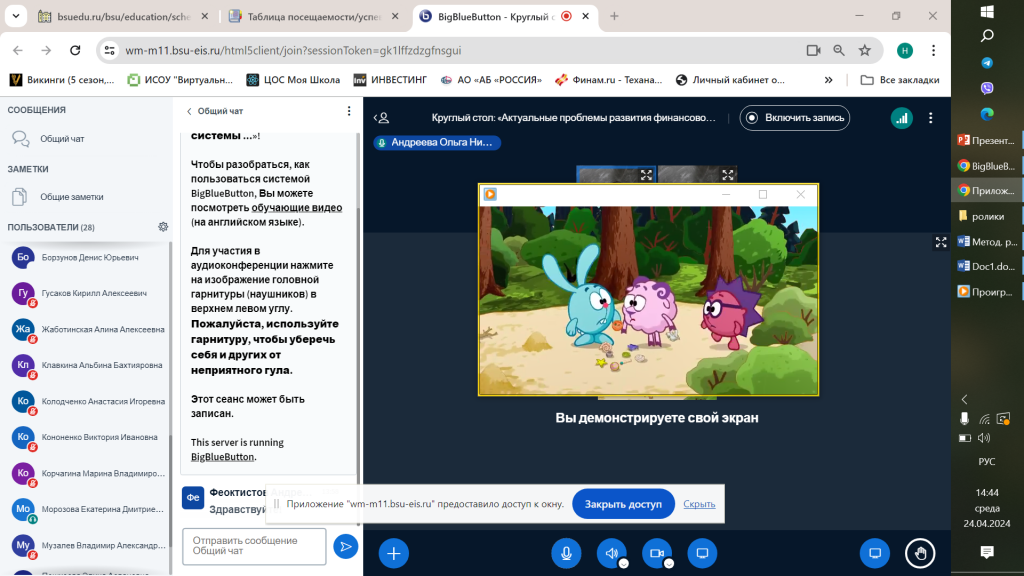1024x576 pixels.
Task: Bookmark this page star
Action: point(865,50)
